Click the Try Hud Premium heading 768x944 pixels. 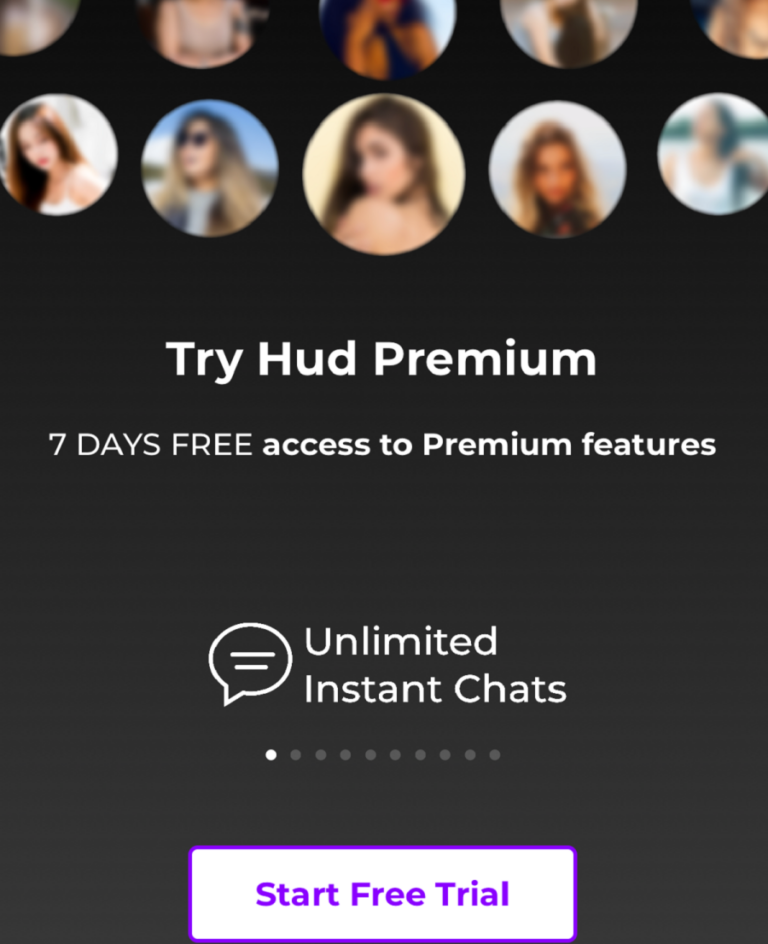click(381, 359)
